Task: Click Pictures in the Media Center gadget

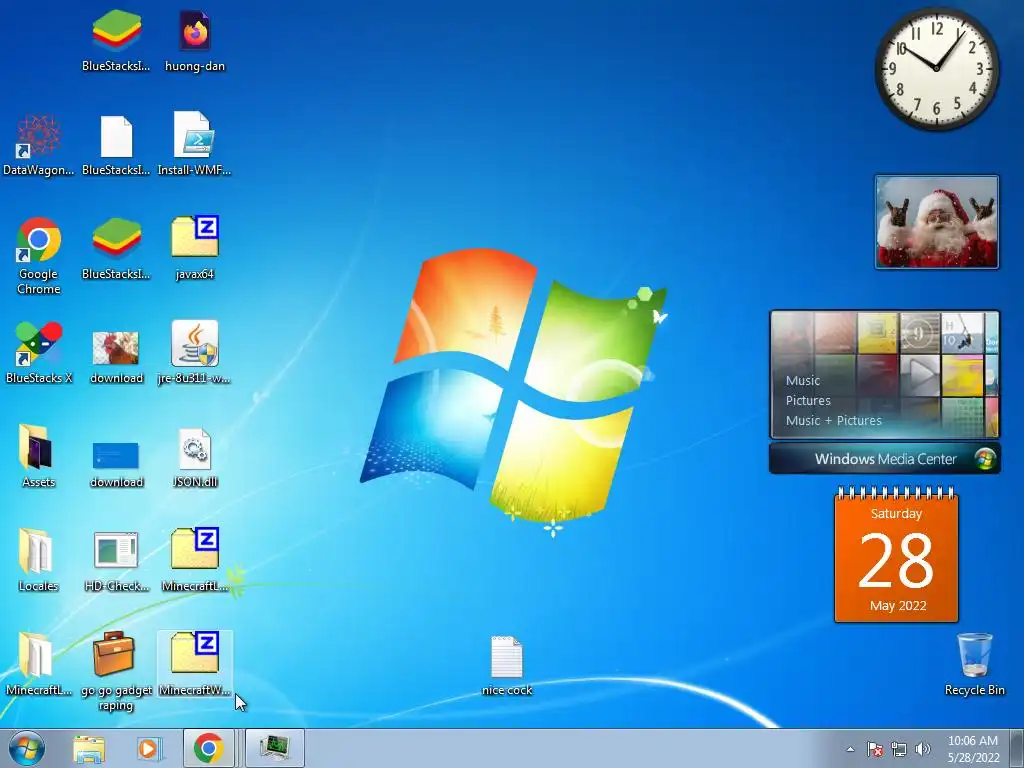Action: click(x=808, y=400)
